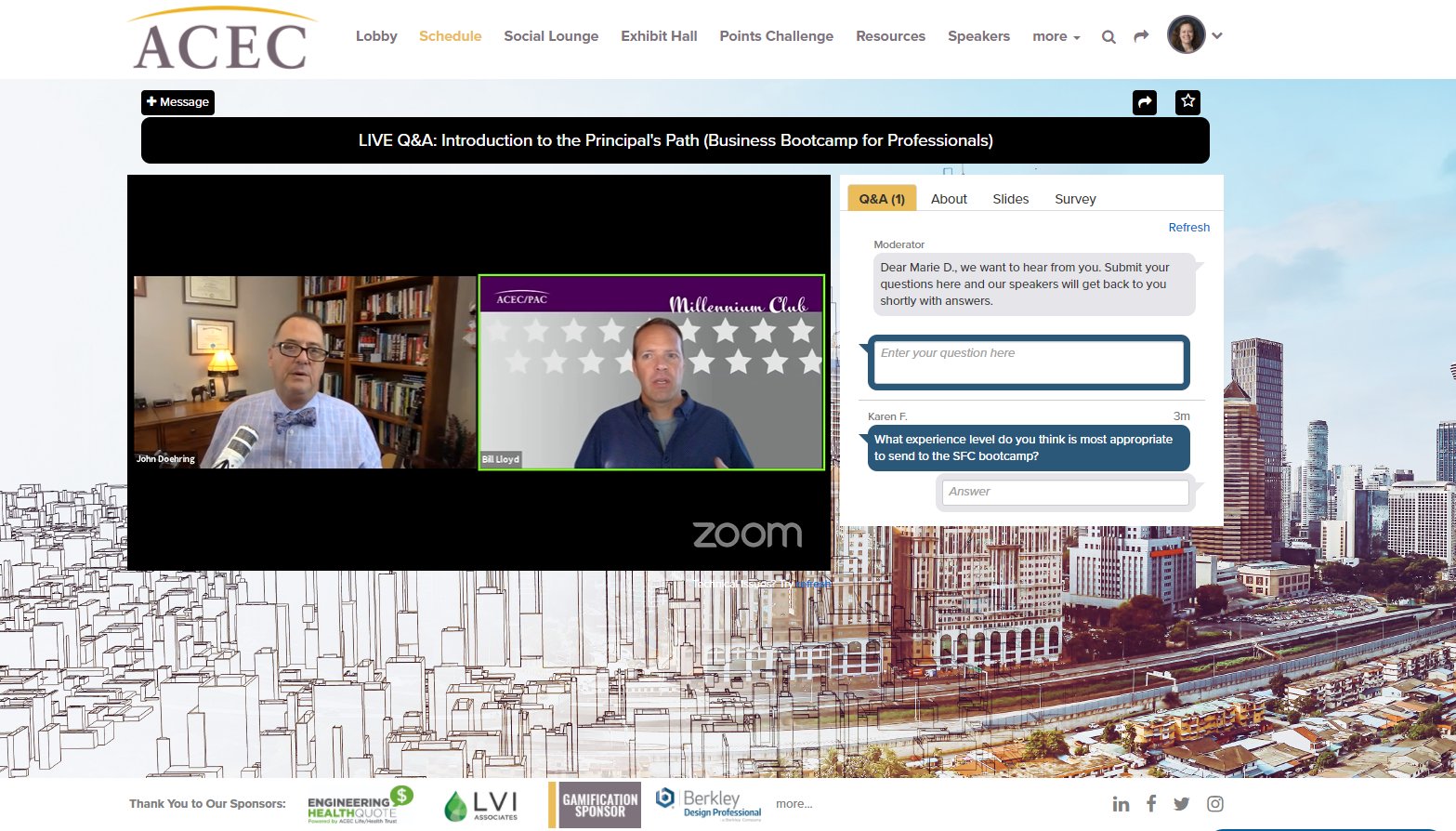1456x831 pixels.
Task: Open the search magnifier icon
Action: 1108,37
